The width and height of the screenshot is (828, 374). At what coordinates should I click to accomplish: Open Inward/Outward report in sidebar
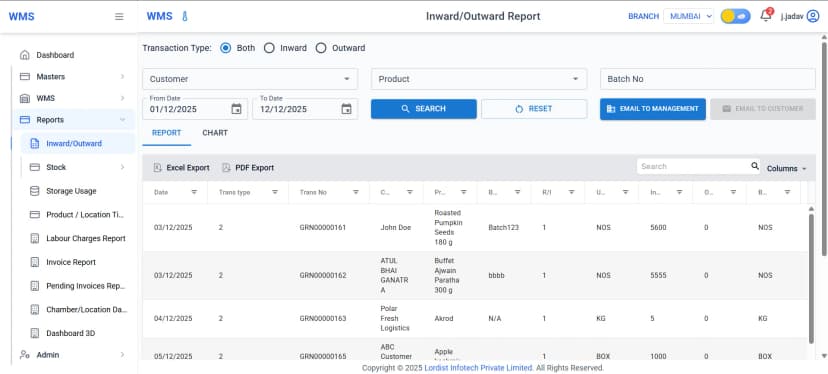coord(78,143)
